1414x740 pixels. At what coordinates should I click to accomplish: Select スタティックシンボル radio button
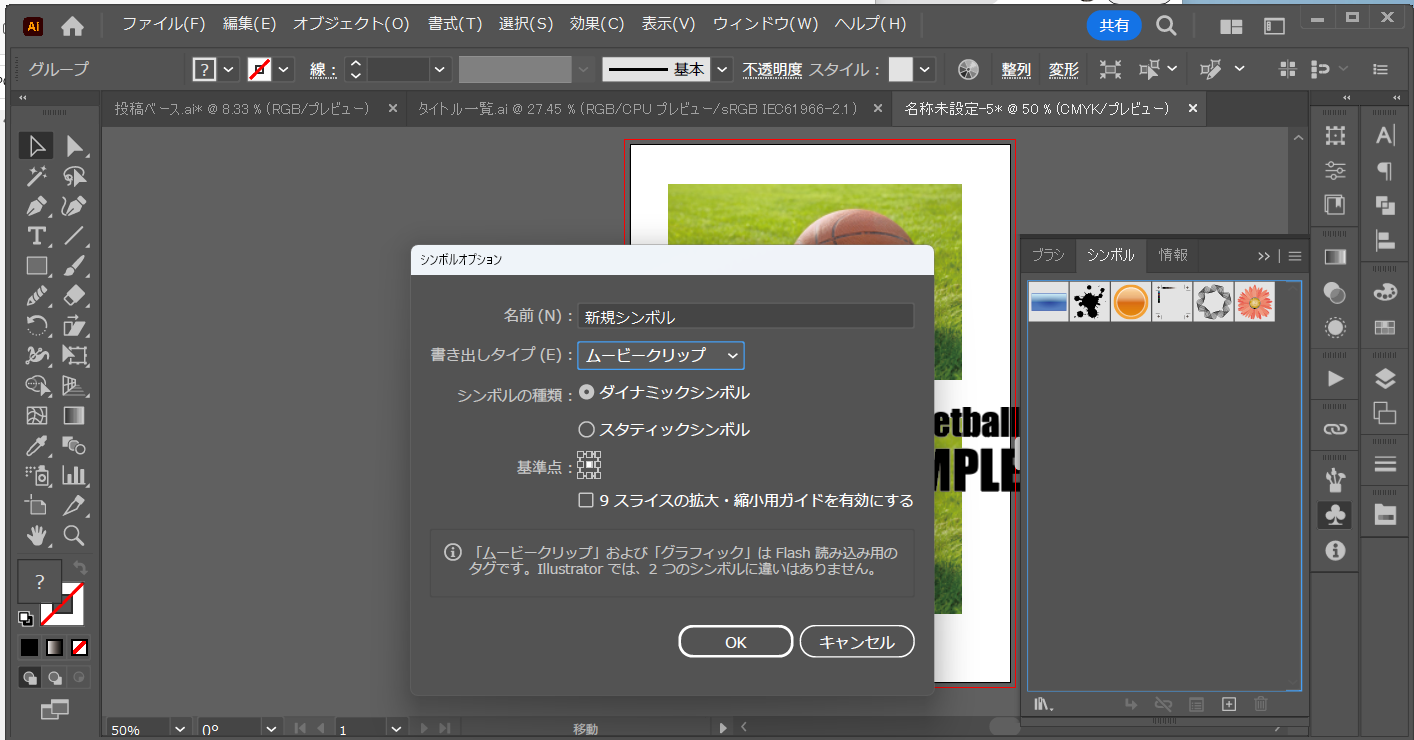coord(587,430)
